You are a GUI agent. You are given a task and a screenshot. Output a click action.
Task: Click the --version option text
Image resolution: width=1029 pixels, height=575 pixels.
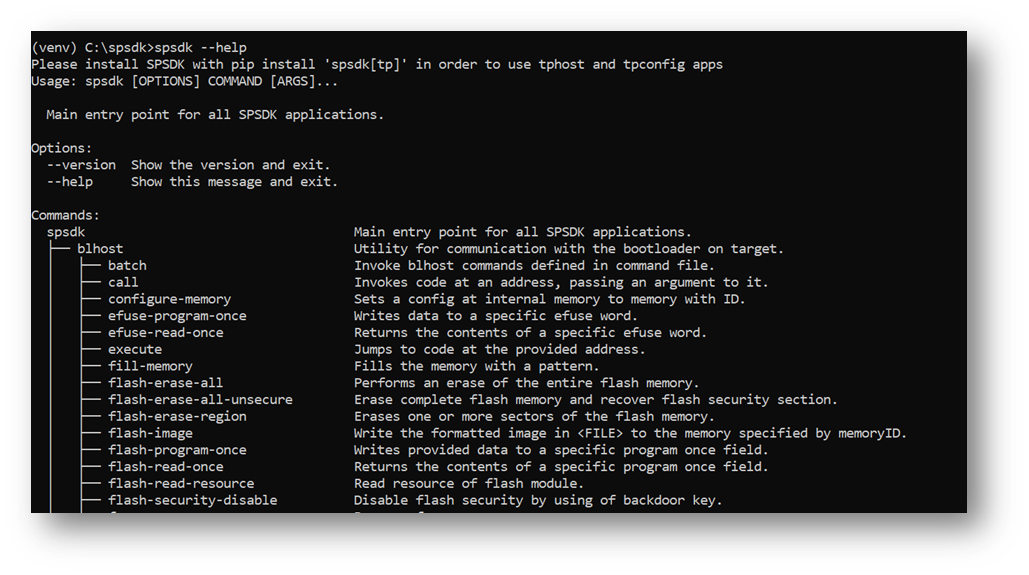[x=81, y=165]
